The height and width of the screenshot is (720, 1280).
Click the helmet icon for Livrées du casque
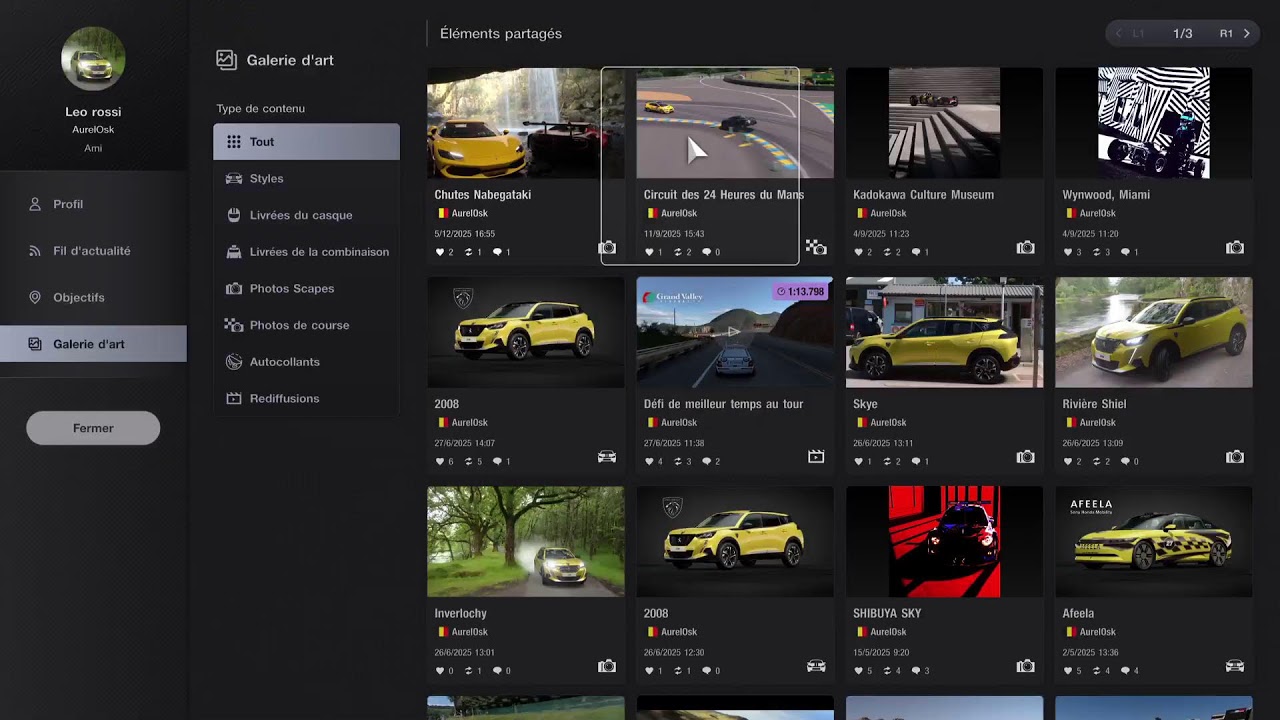tap(234, 215)
